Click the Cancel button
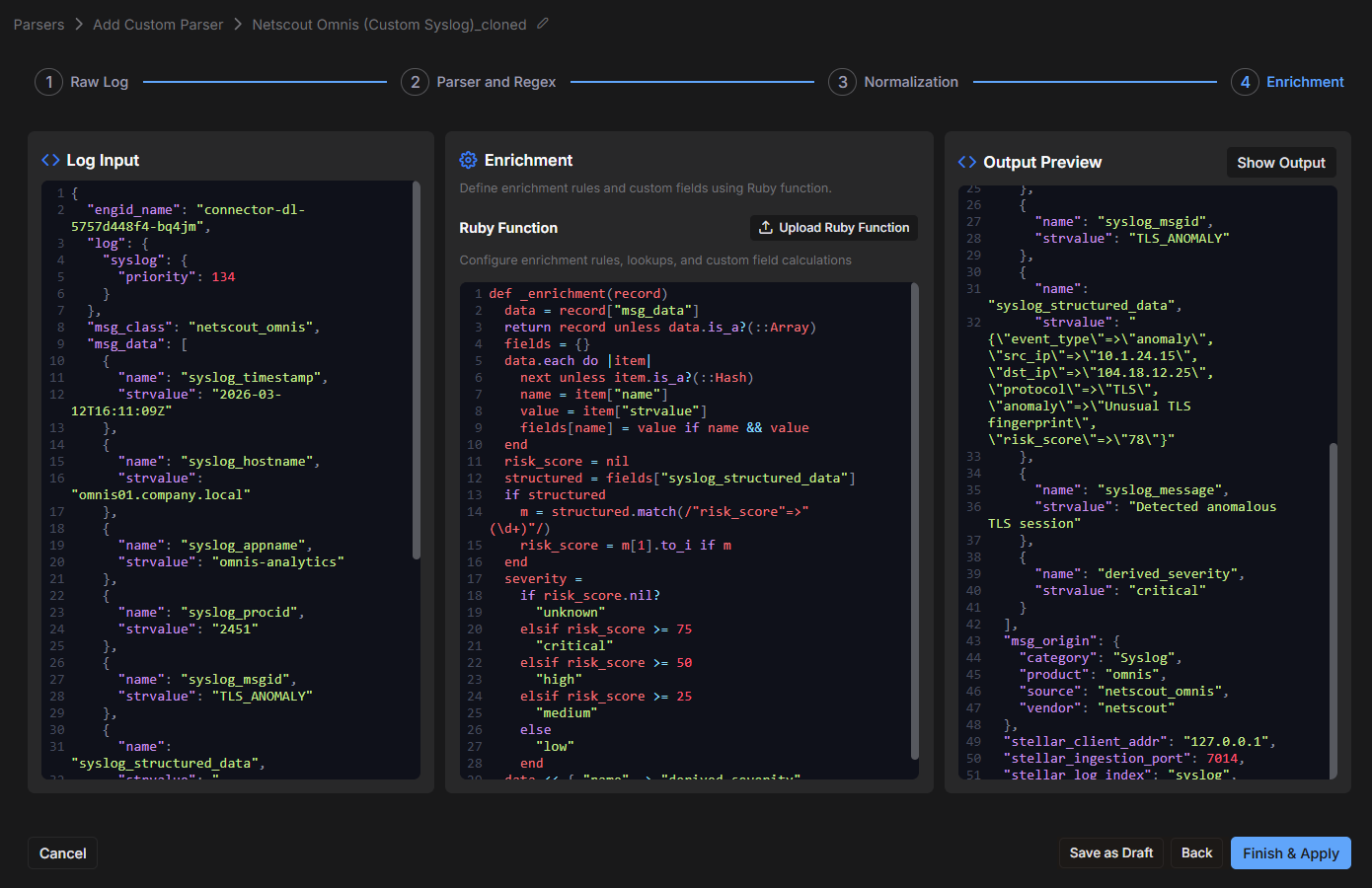1372x888 pixels. 63,853
